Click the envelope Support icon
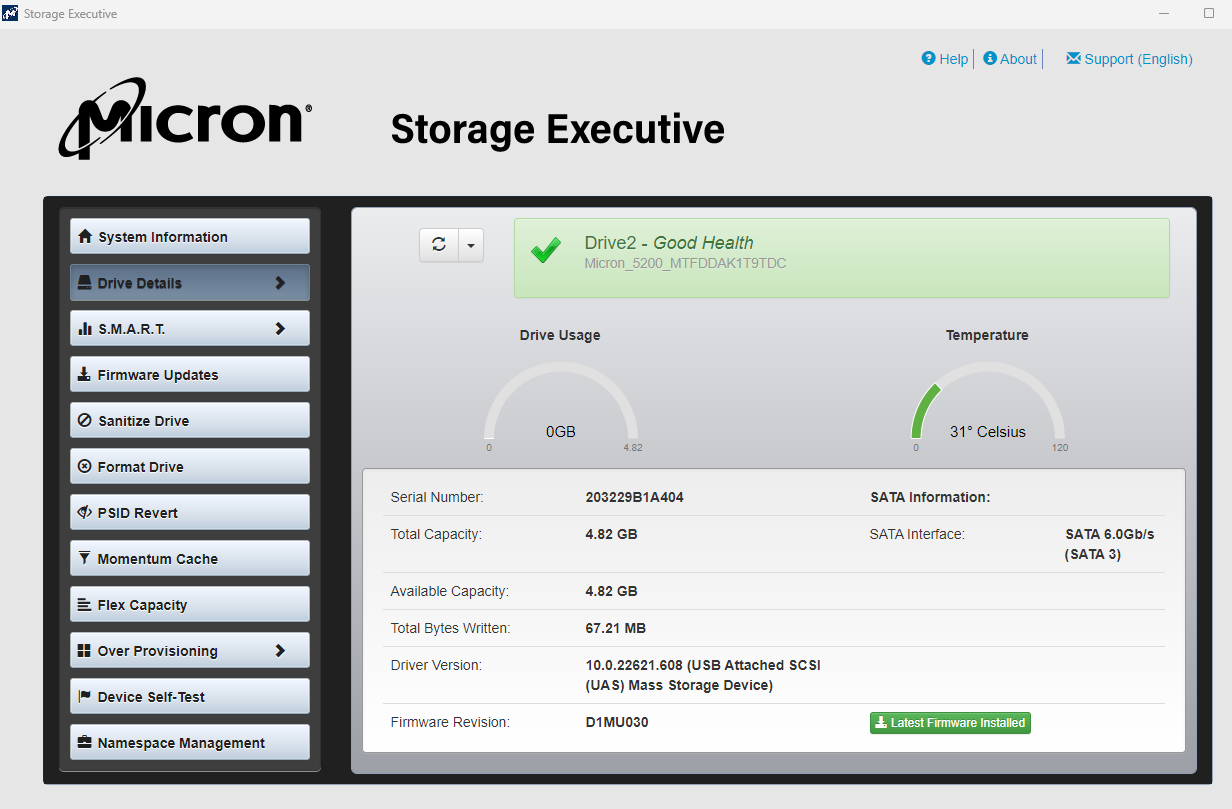This screenshot has width=1232, height=809. pos(1073,59)
